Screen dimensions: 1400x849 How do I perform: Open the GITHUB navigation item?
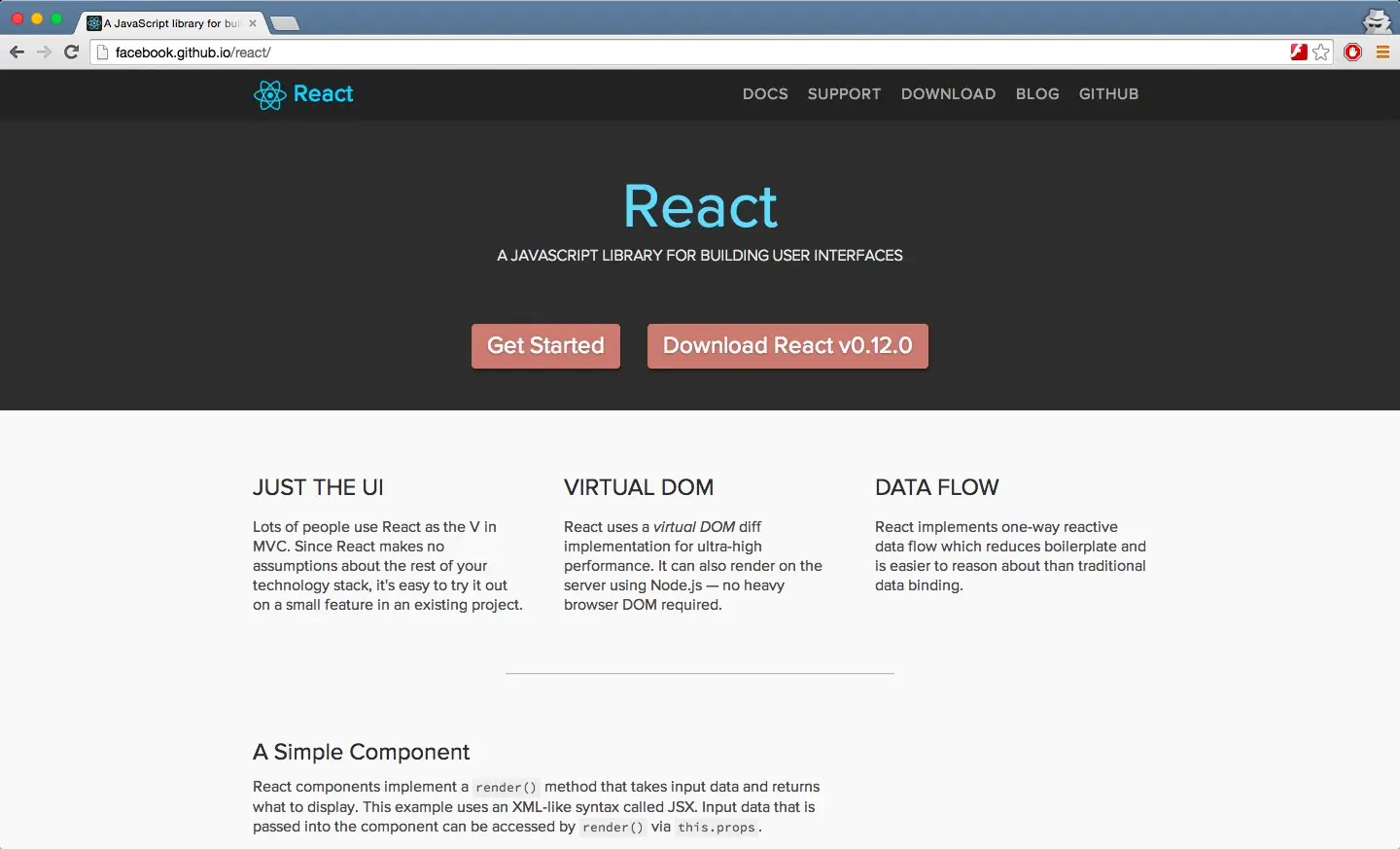1108,94
